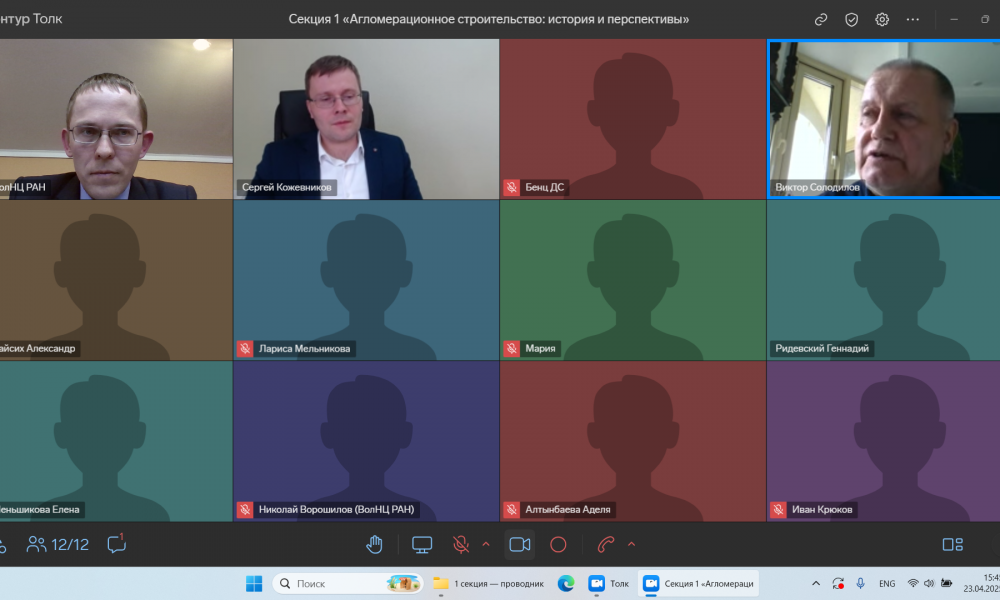Open the three-dots more menu
This screenshot has width=1000, height=600.
pyautogui.click(x=913, y=20)
